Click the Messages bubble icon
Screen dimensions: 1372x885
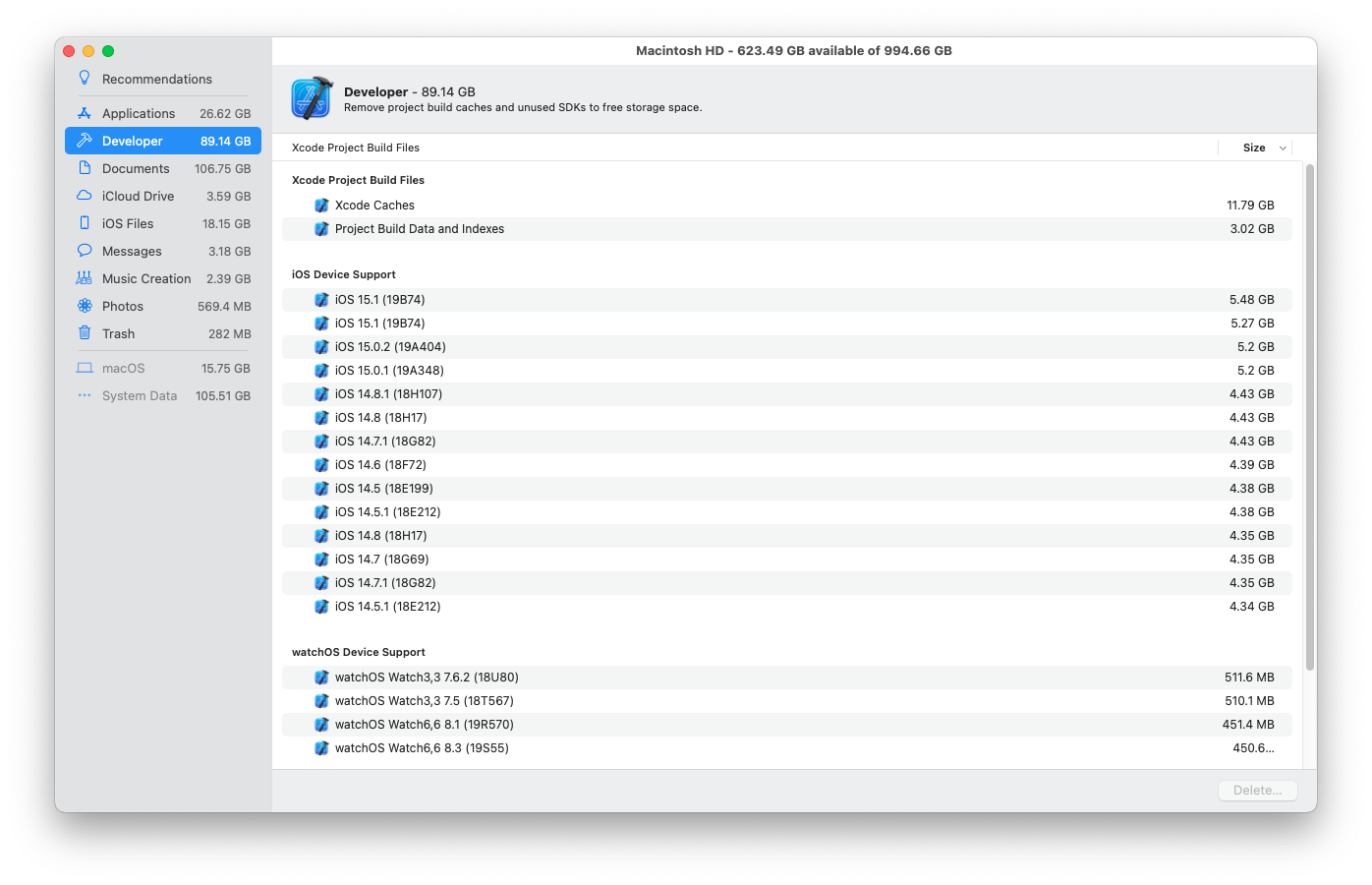click(x=85, y=251)
